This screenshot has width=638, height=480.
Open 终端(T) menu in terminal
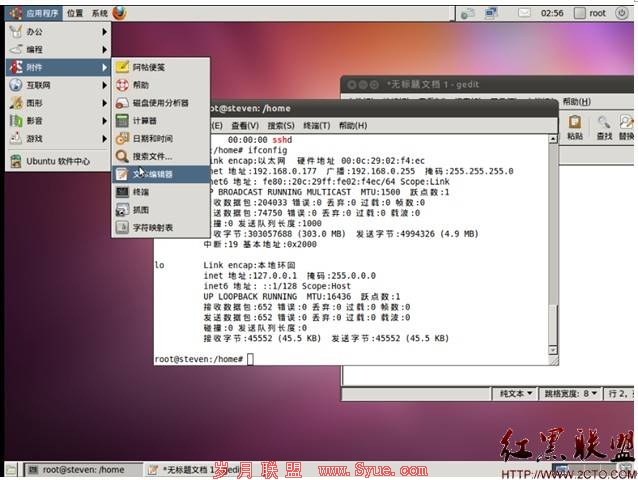(317, 126)
